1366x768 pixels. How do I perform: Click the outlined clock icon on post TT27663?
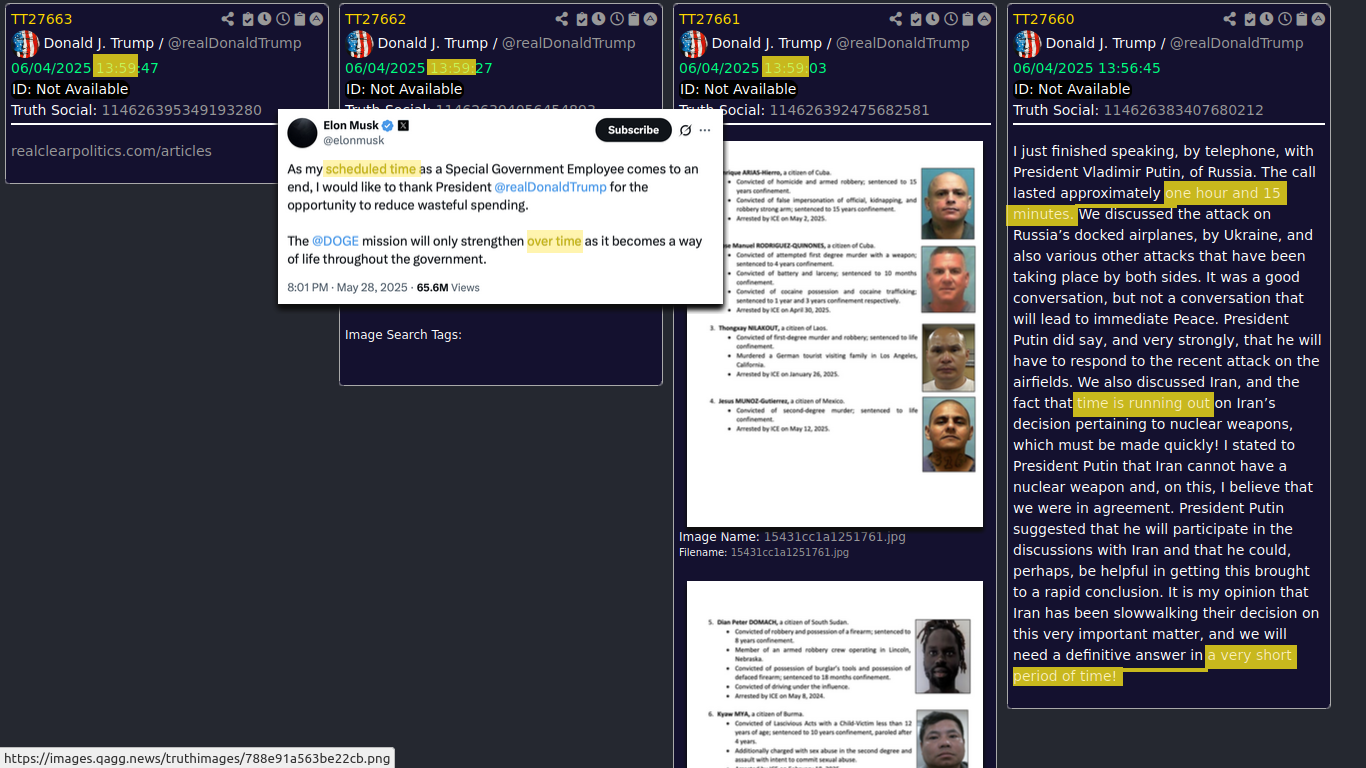pos(283,19)
